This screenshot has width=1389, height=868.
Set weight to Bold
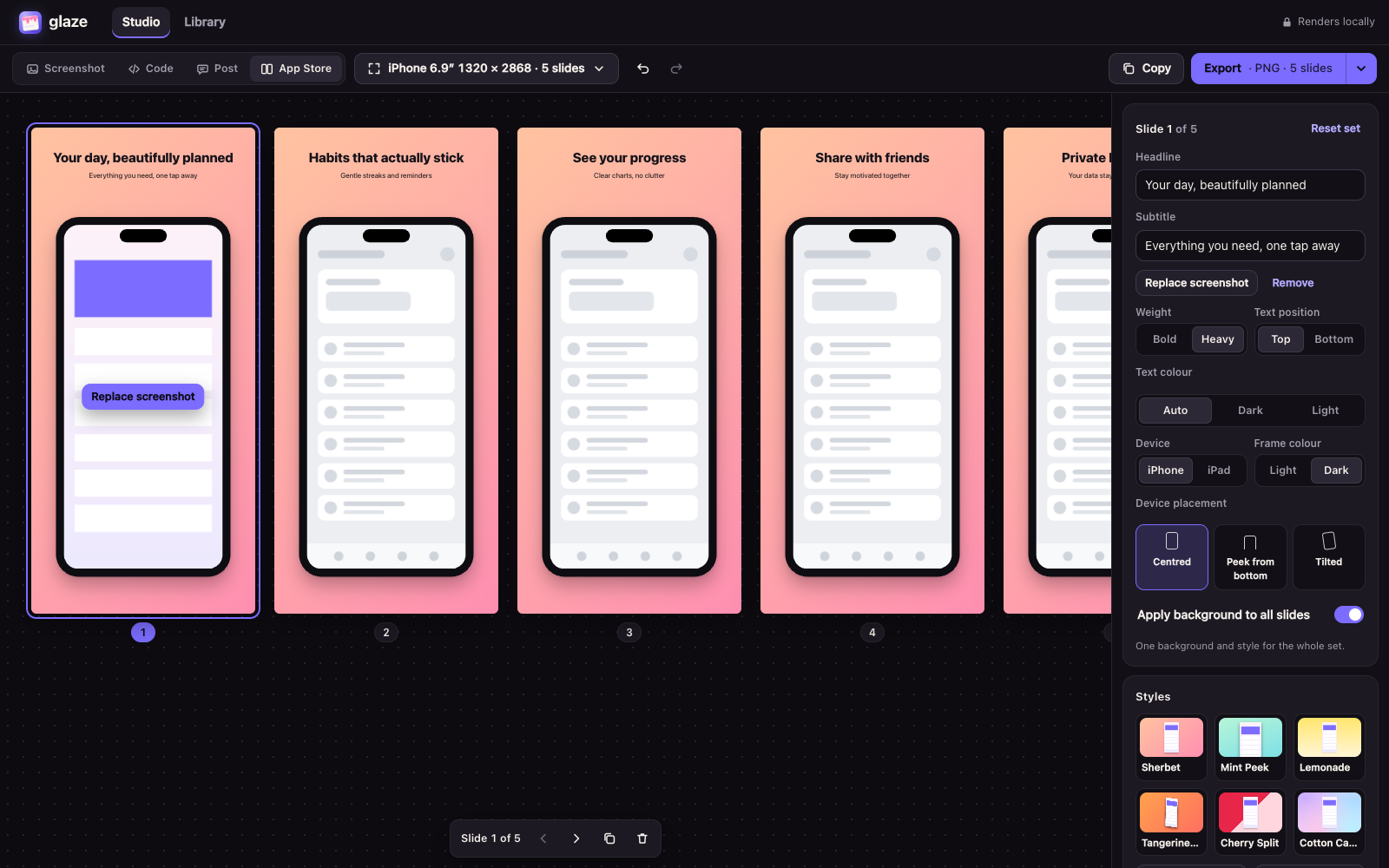tap(1164, 339)
